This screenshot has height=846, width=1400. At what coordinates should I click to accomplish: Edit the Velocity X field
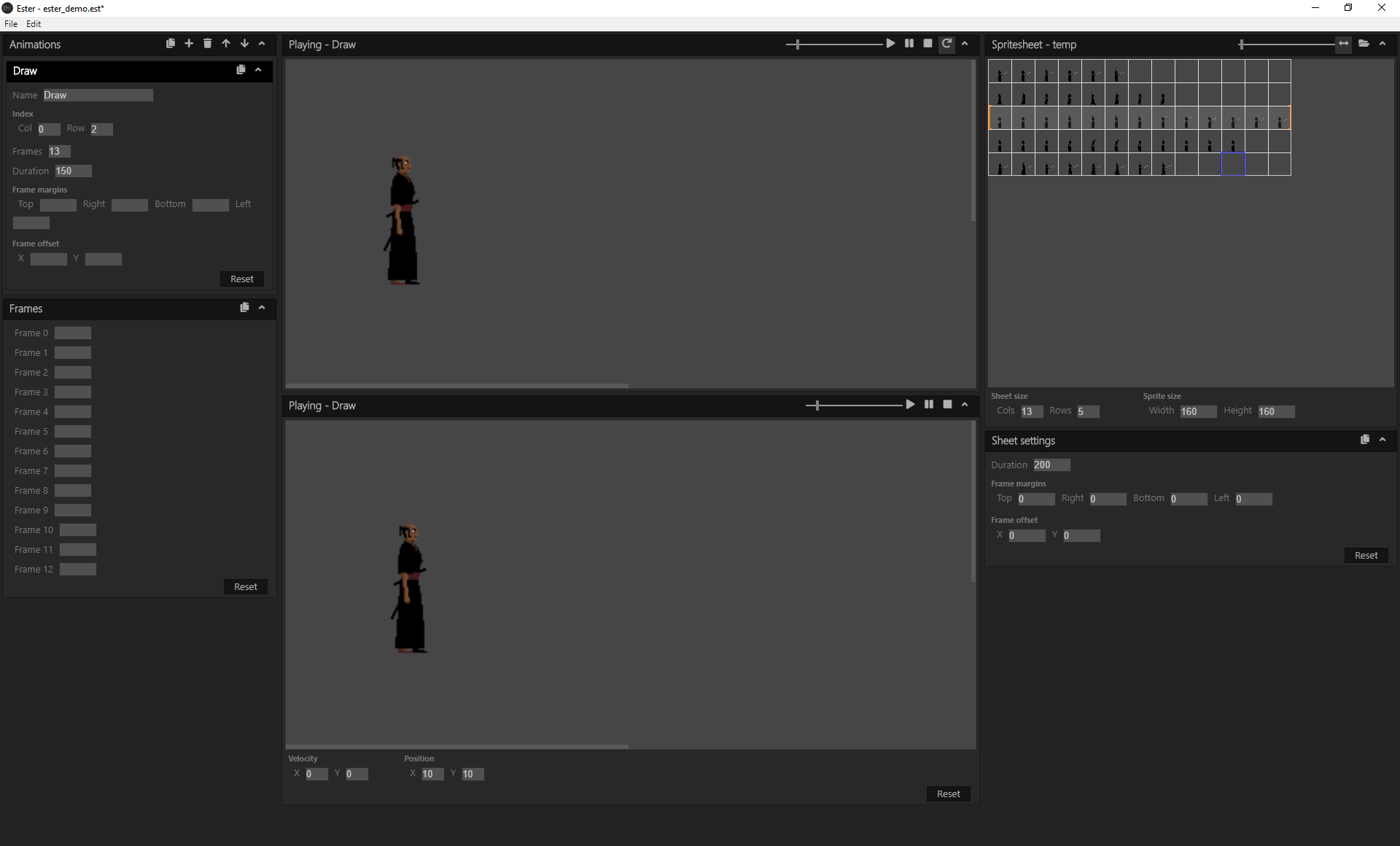(x=316, y=775)
